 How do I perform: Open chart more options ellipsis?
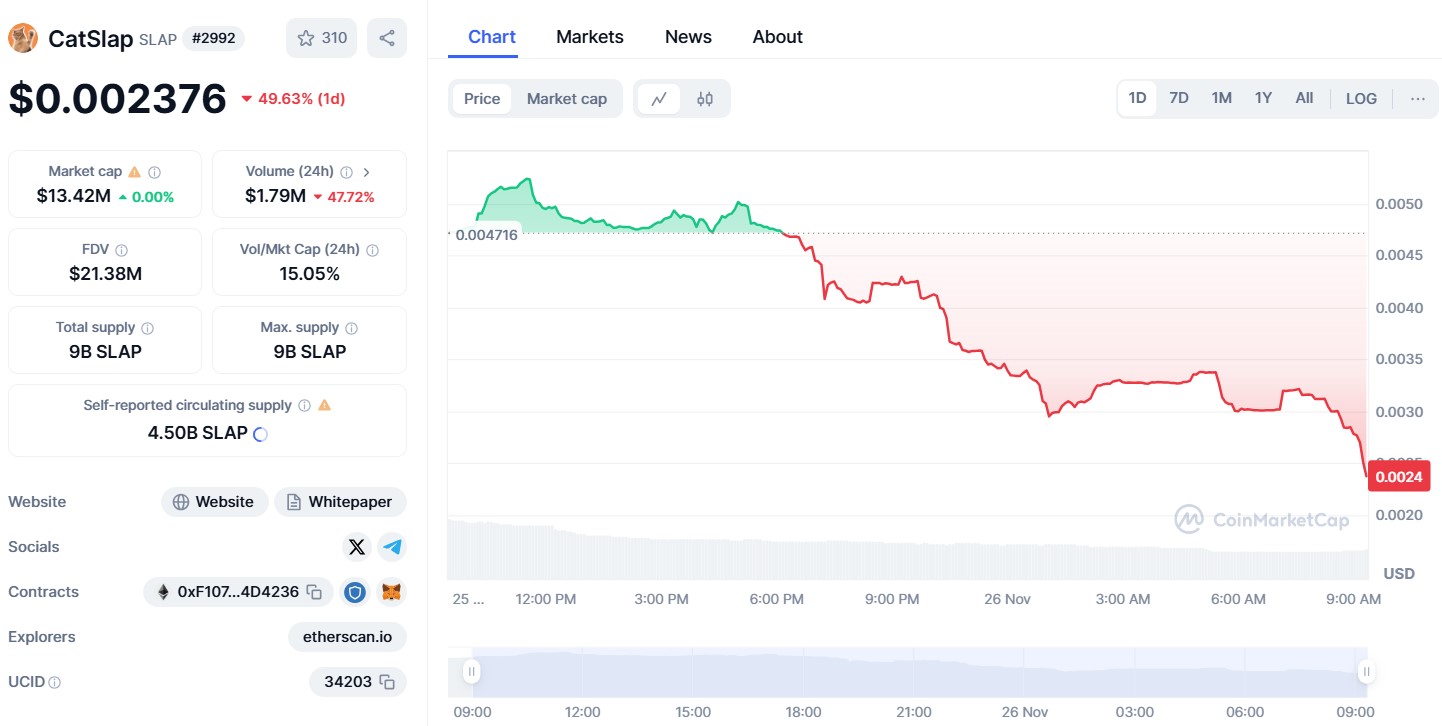click(1418, 98)
